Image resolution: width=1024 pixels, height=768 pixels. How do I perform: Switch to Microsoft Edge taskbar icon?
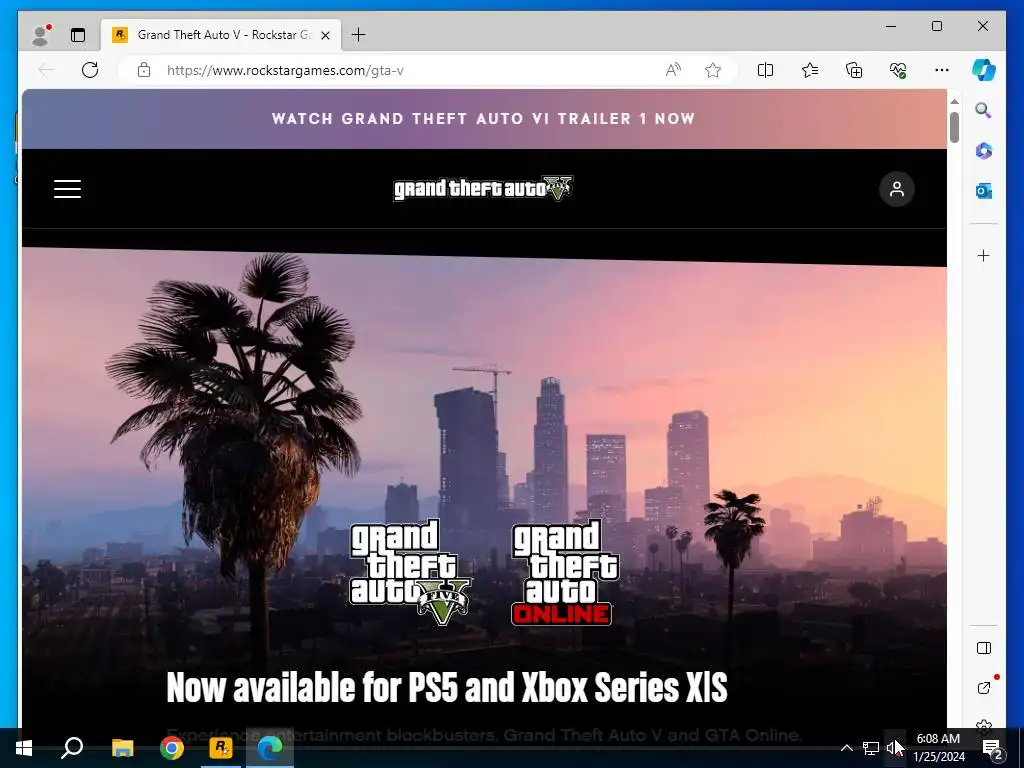tap(270, 748)
